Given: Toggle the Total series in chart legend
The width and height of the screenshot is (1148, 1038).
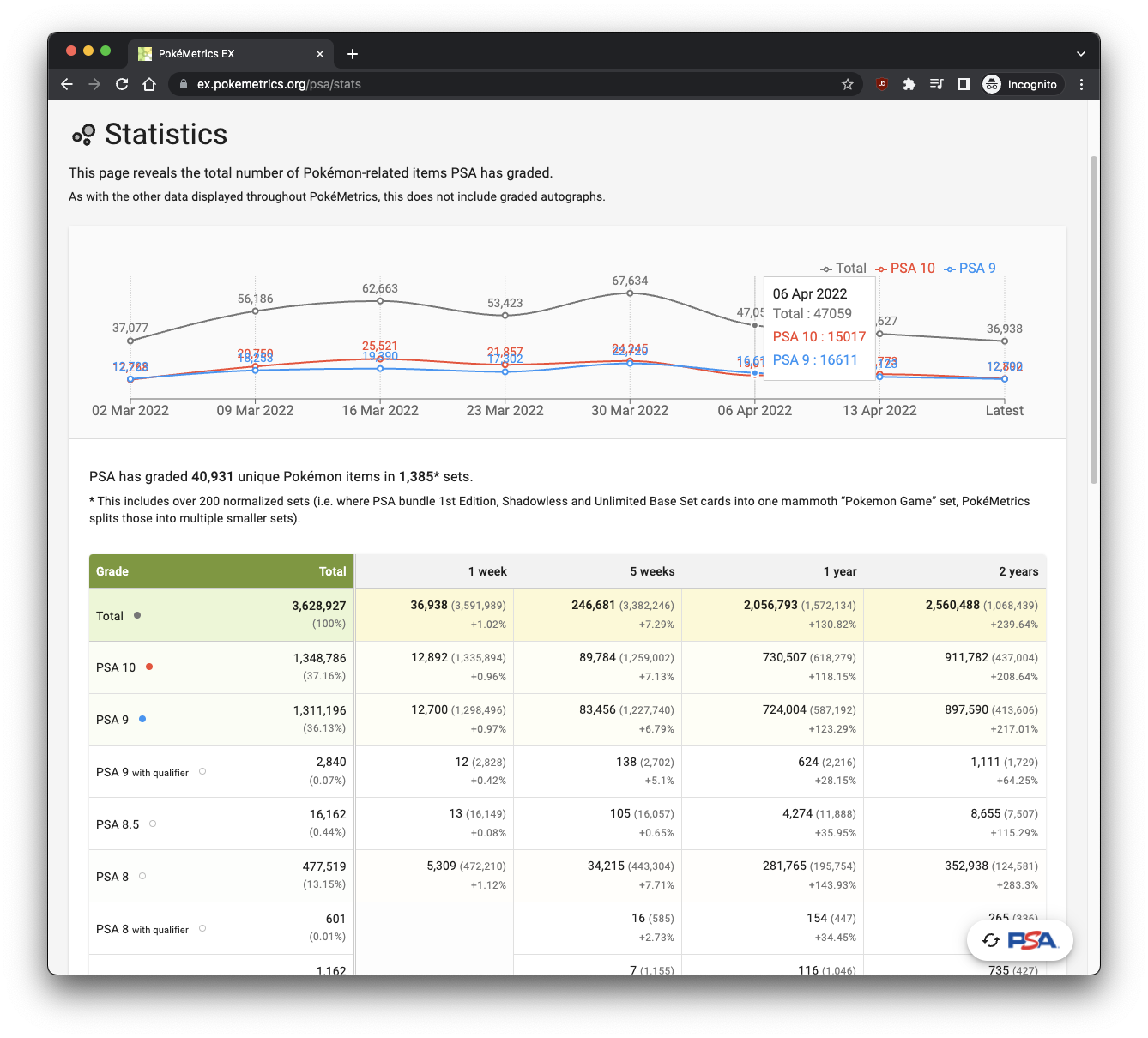Looking at the screenshot, I should point(843,269).
